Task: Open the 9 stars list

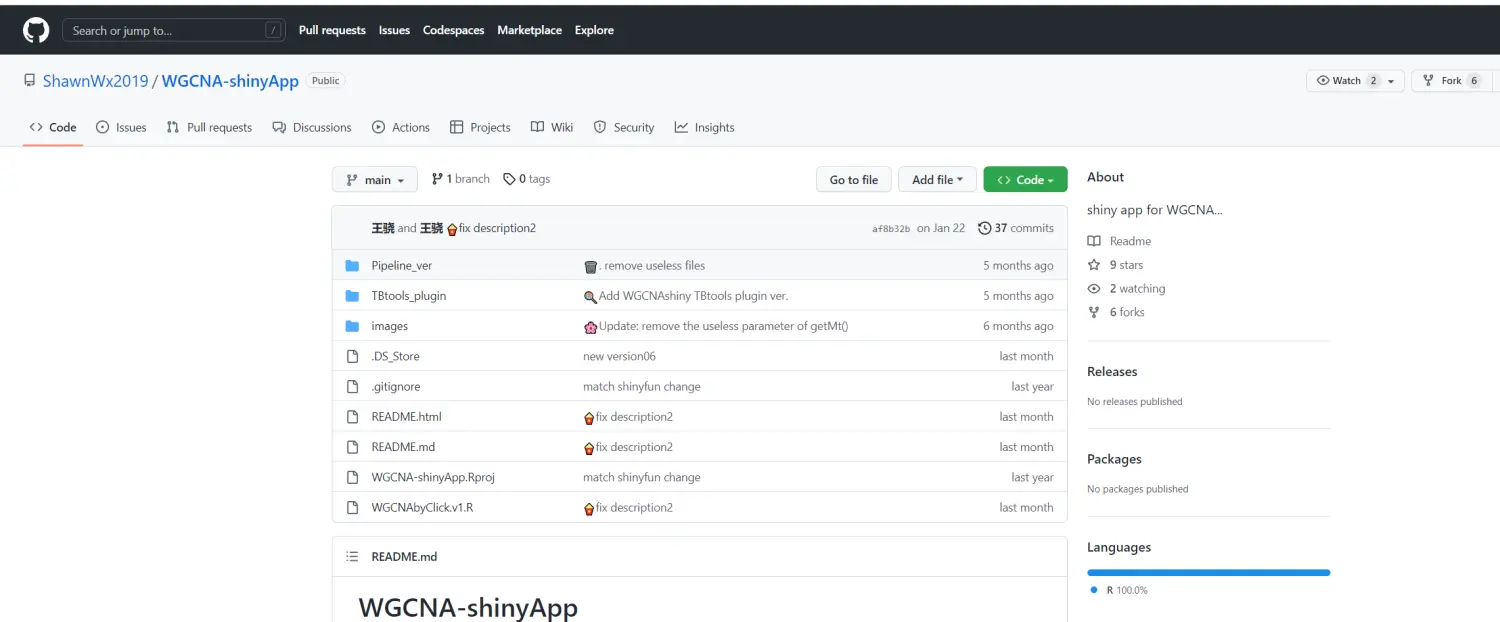Action: click(1125, 265)
